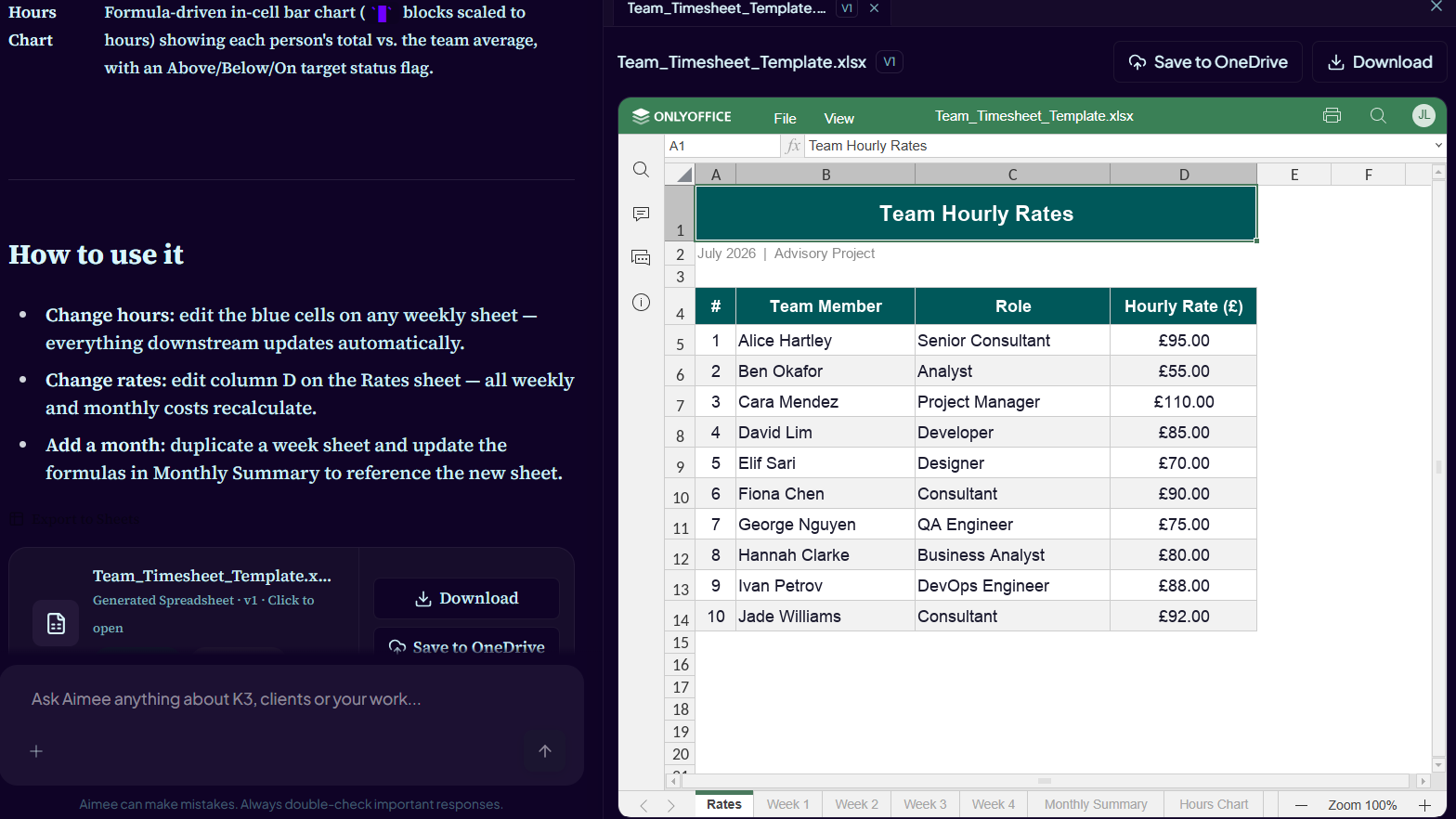
Task: Switch to the Week 1 sheet tab
Action: (x=787, y=804)
